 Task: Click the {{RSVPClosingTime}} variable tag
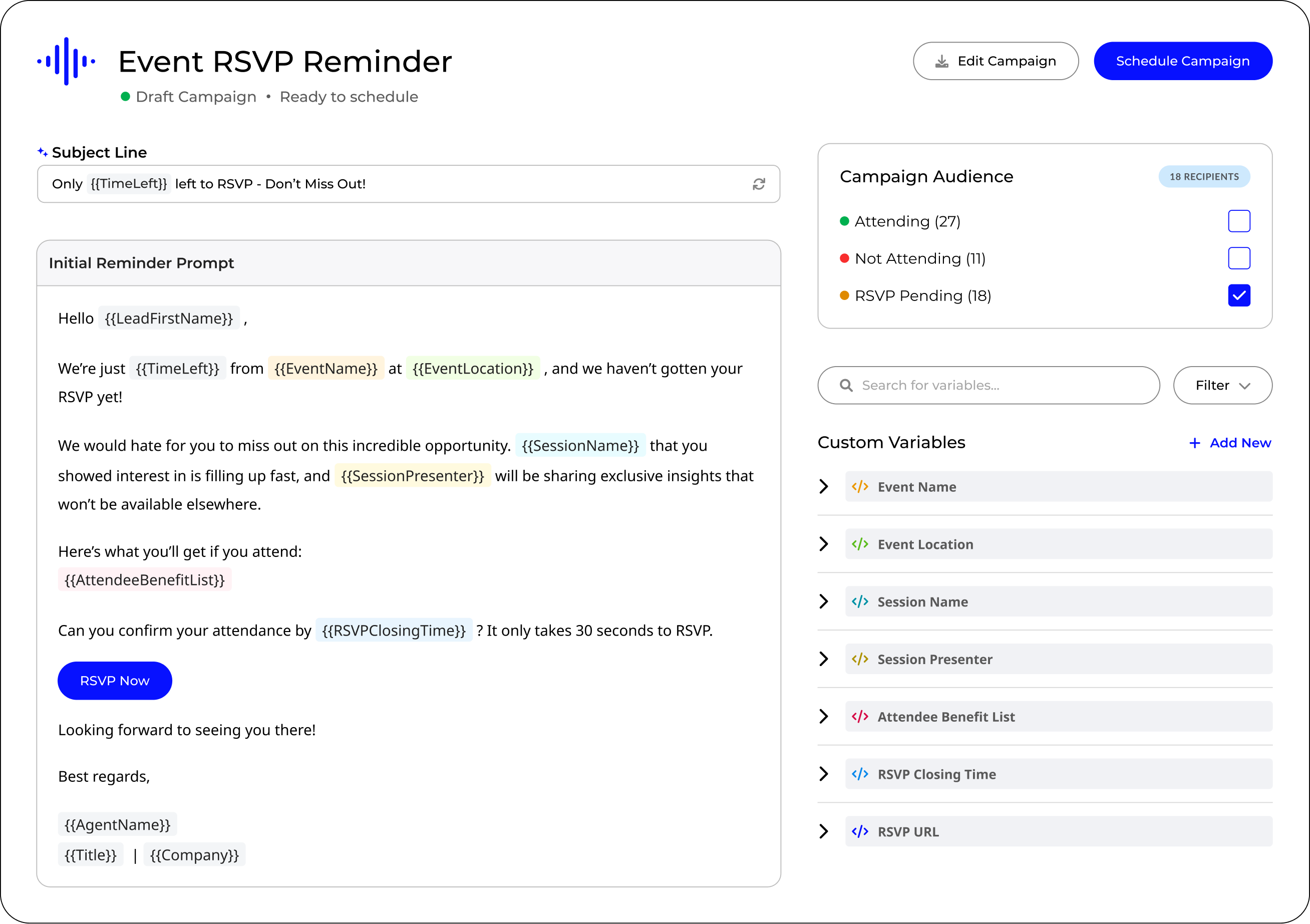394,631
